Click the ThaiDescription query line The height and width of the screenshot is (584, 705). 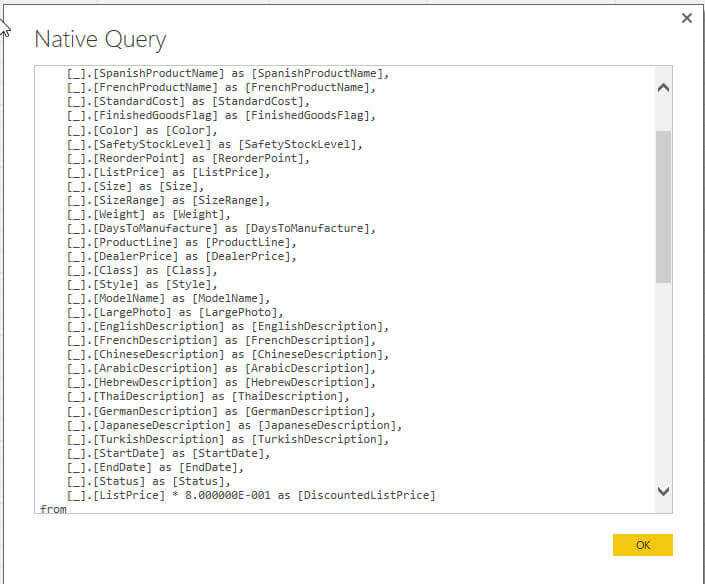pyautogui.click(x=208, y=396)
